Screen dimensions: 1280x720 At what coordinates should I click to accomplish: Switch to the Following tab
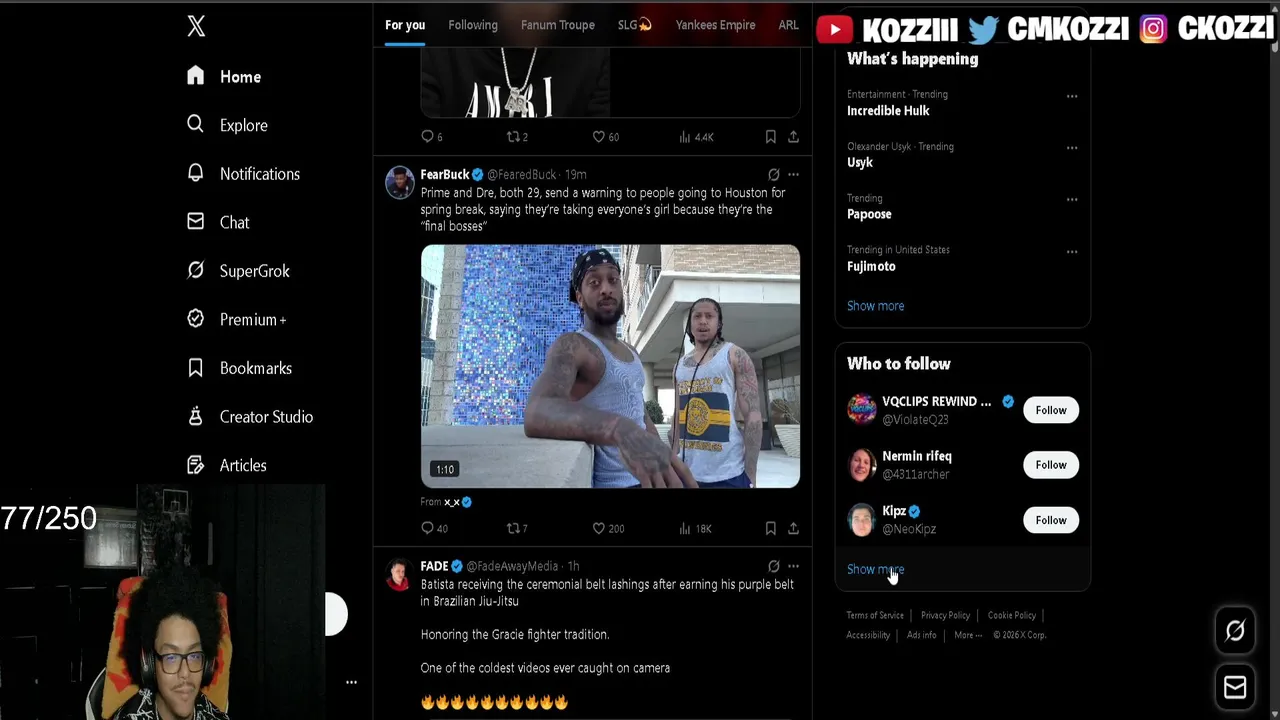click(473, 25)
